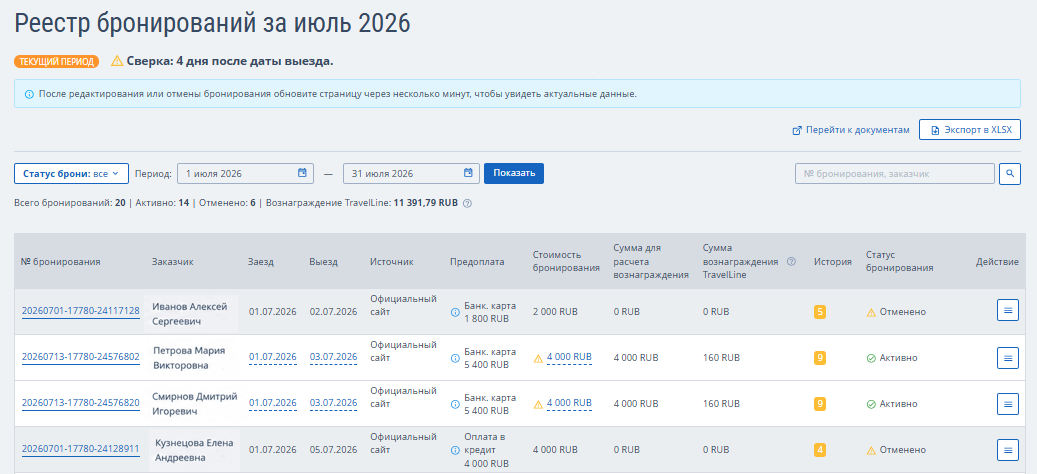Click warning triangle near Петрова's 4 000 RUB cost
The height and width of the screenshot is (474, 1037).
point(538,358)
